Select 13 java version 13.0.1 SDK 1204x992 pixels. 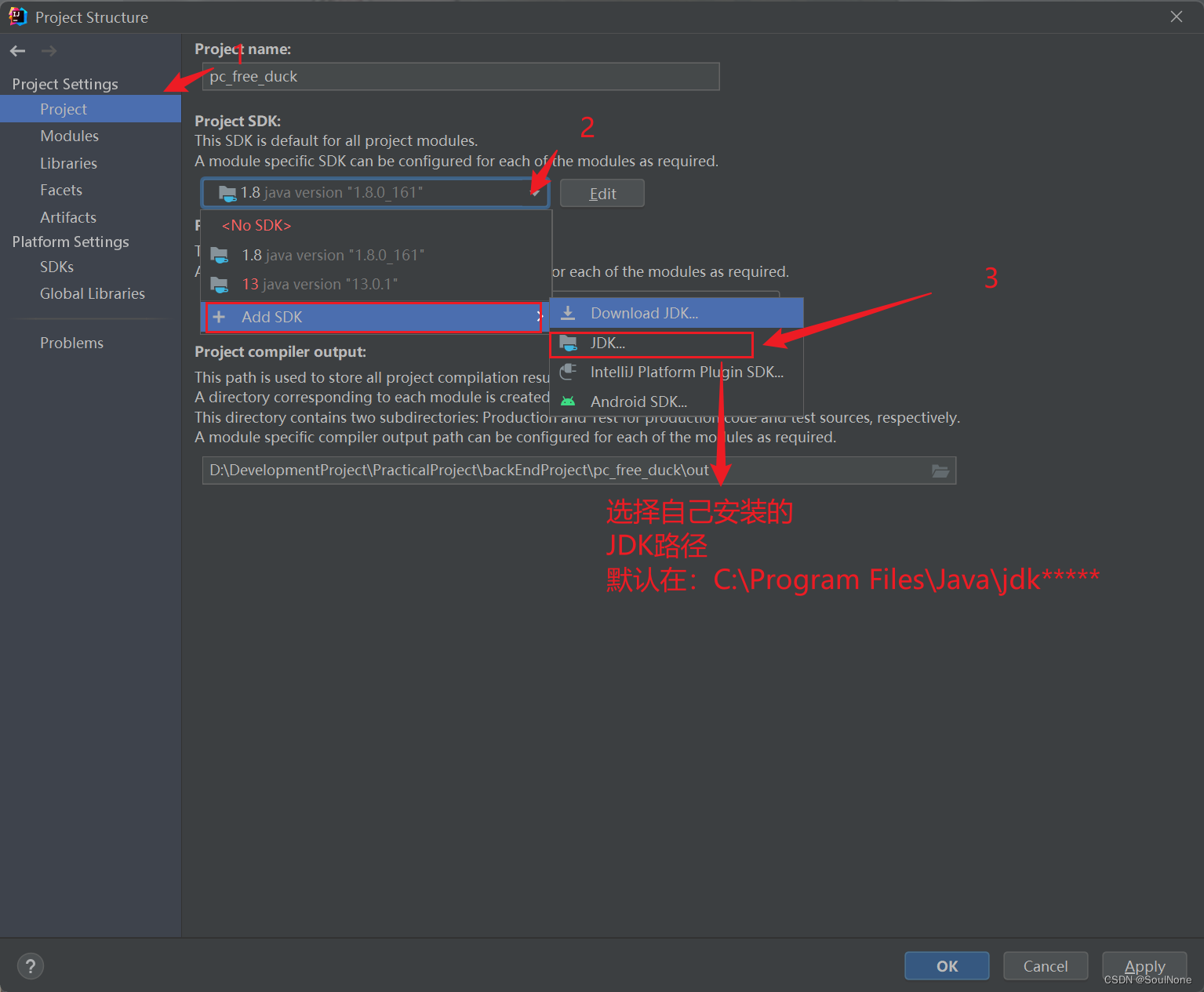click(x=376, y=284)
